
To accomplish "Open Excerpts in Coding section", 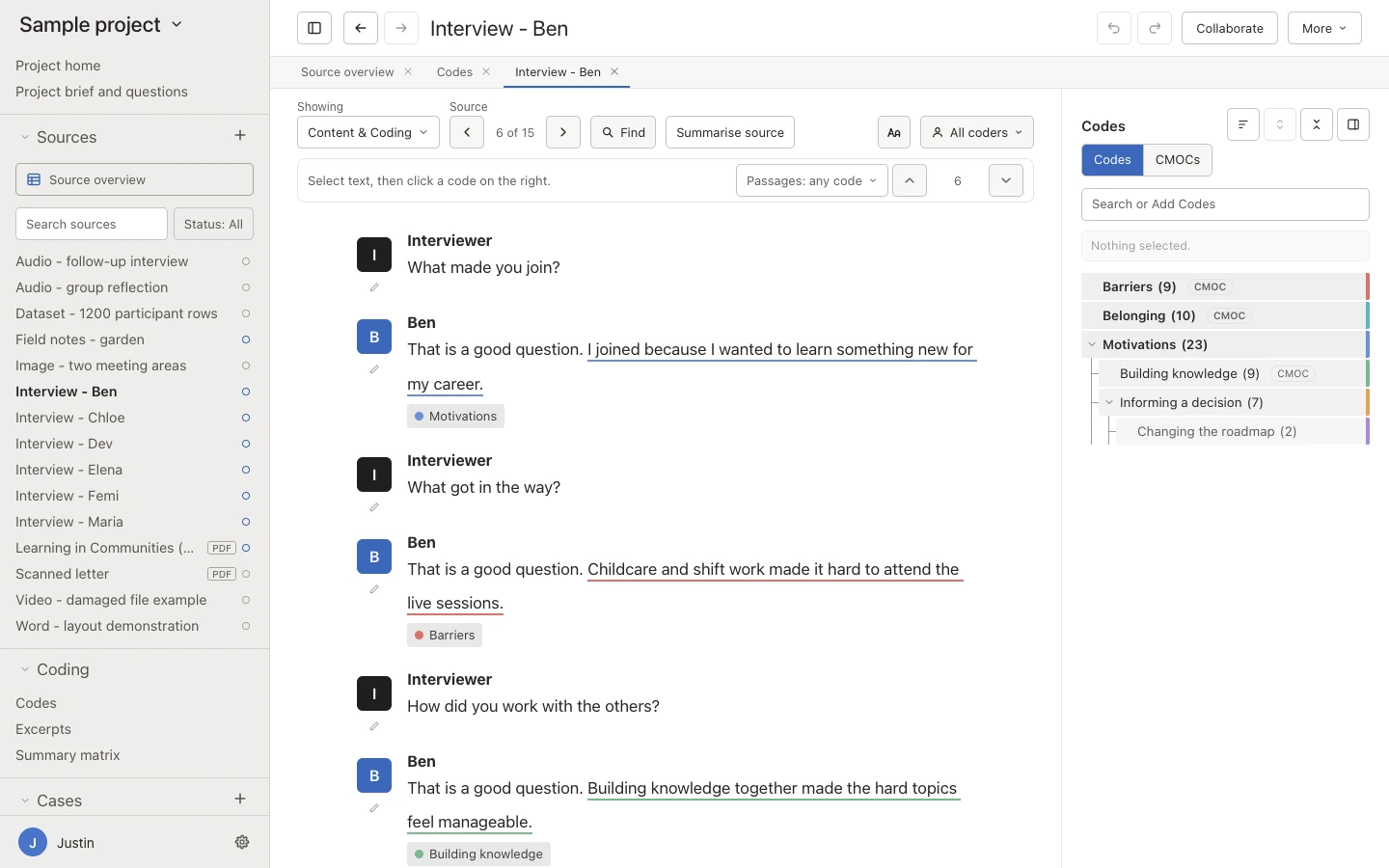I will pyautogui.click(x=43, y=729).
